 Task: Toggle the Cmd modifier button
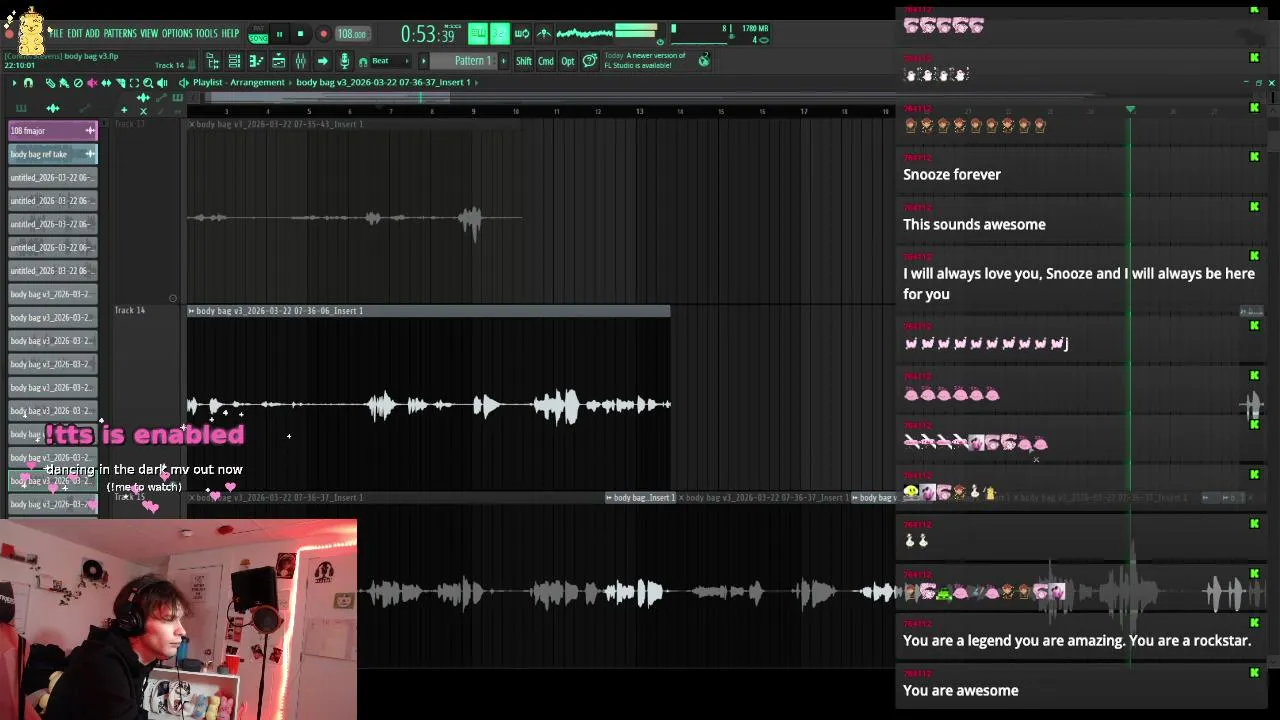pyautogui.click(x=546, y=61)
